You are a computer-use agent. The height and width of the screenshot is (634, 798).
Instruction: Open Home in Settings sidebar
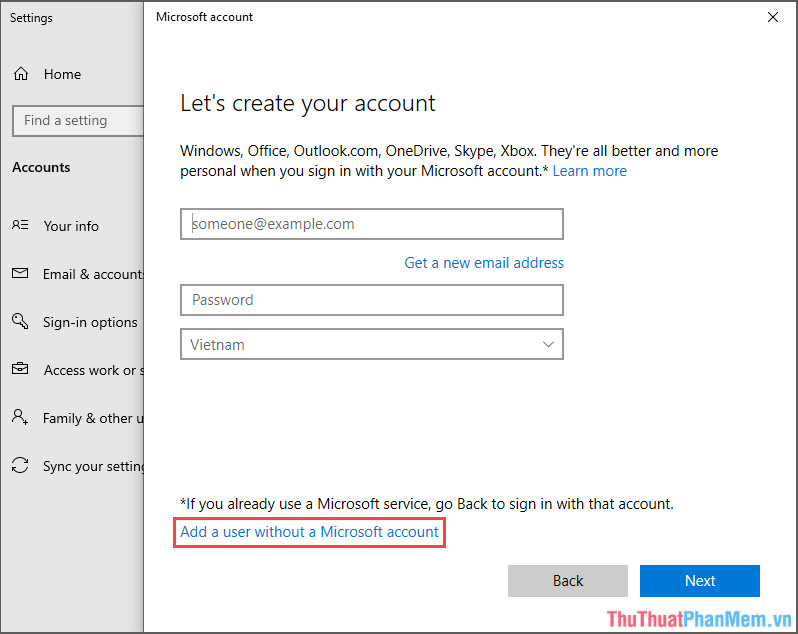[x=62, y=74]
